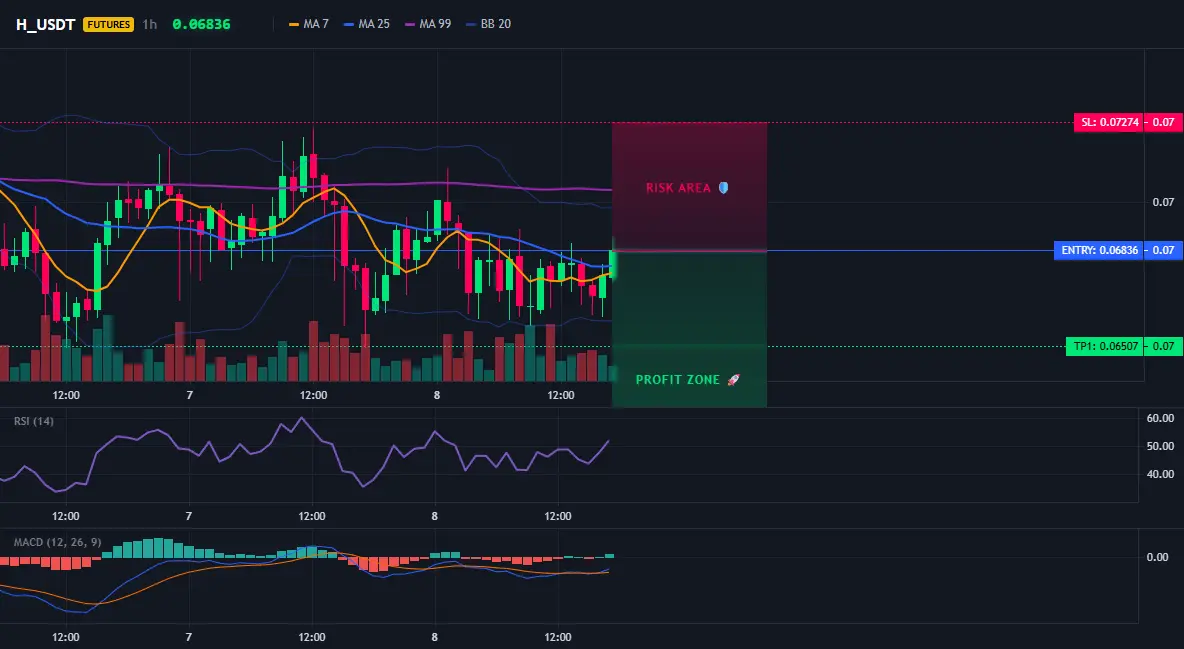
Task: Click the H_USDT symbol name
Action: (x=45, y=24)
